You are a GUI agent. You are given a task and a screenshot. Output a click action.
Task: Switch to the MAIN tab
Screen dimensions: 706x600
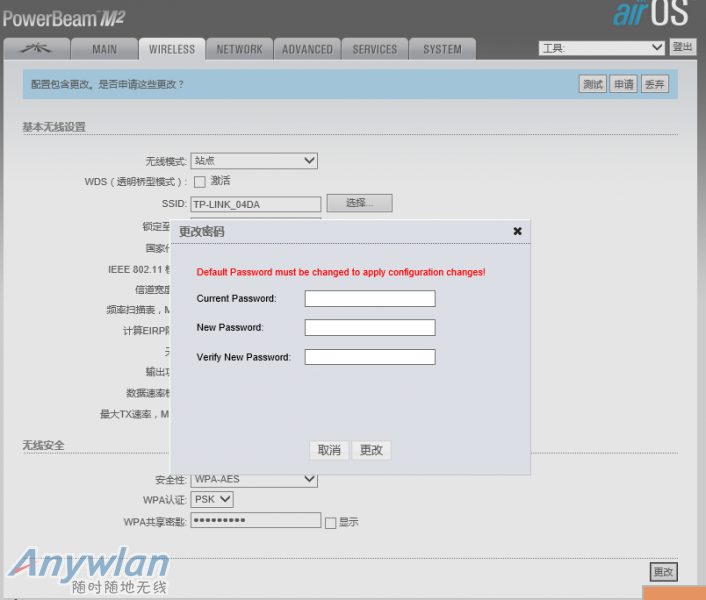click(104, 49)
